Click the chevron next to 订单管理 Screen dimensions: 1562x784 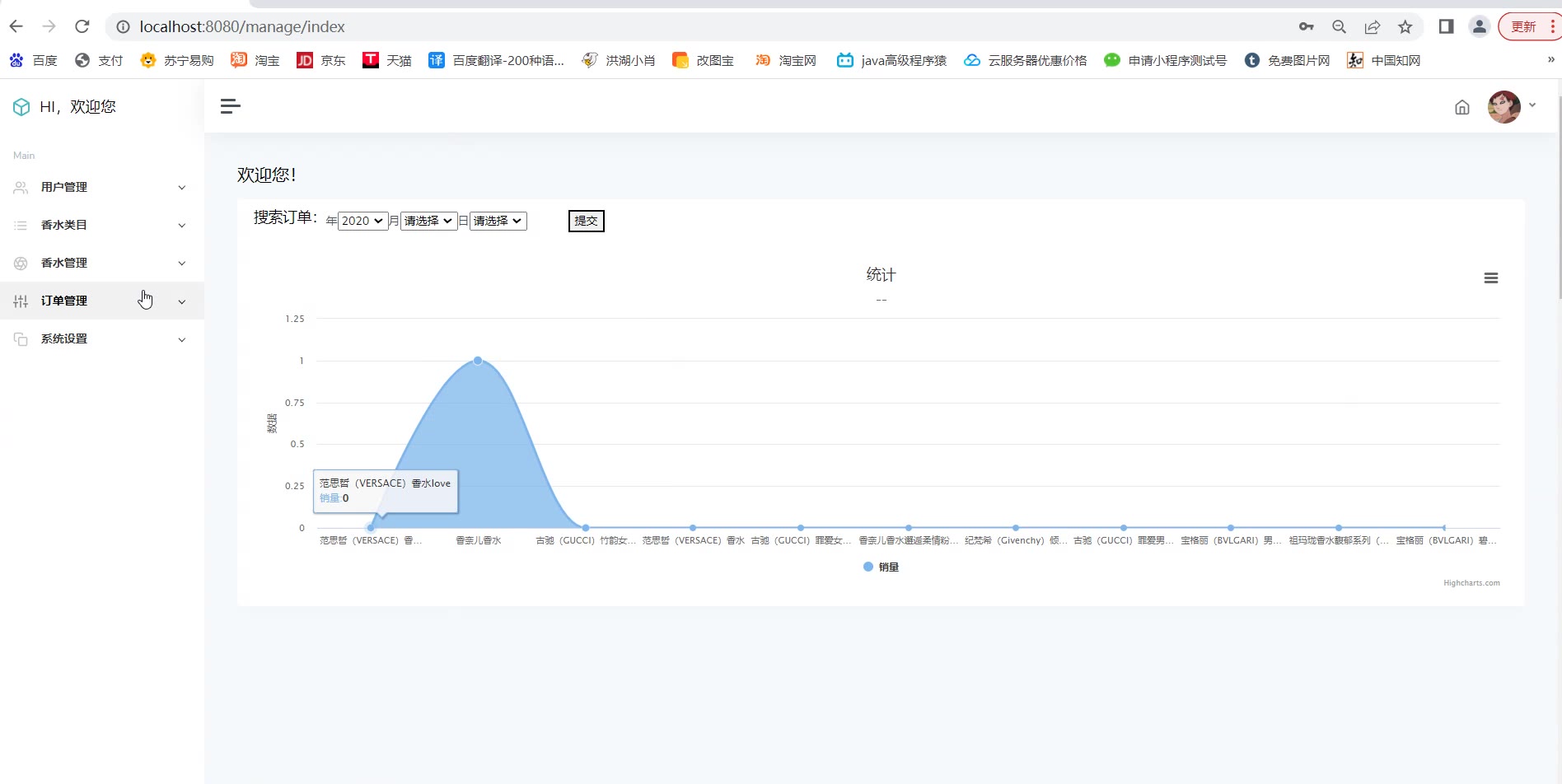coord(182,302)
